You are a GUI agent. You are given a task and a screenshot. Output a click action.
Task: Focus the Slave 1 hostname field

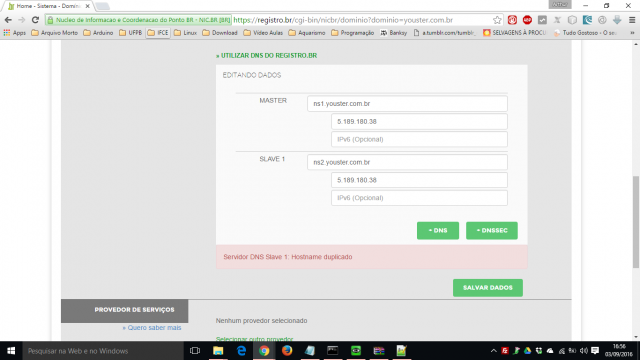[407, 162]
